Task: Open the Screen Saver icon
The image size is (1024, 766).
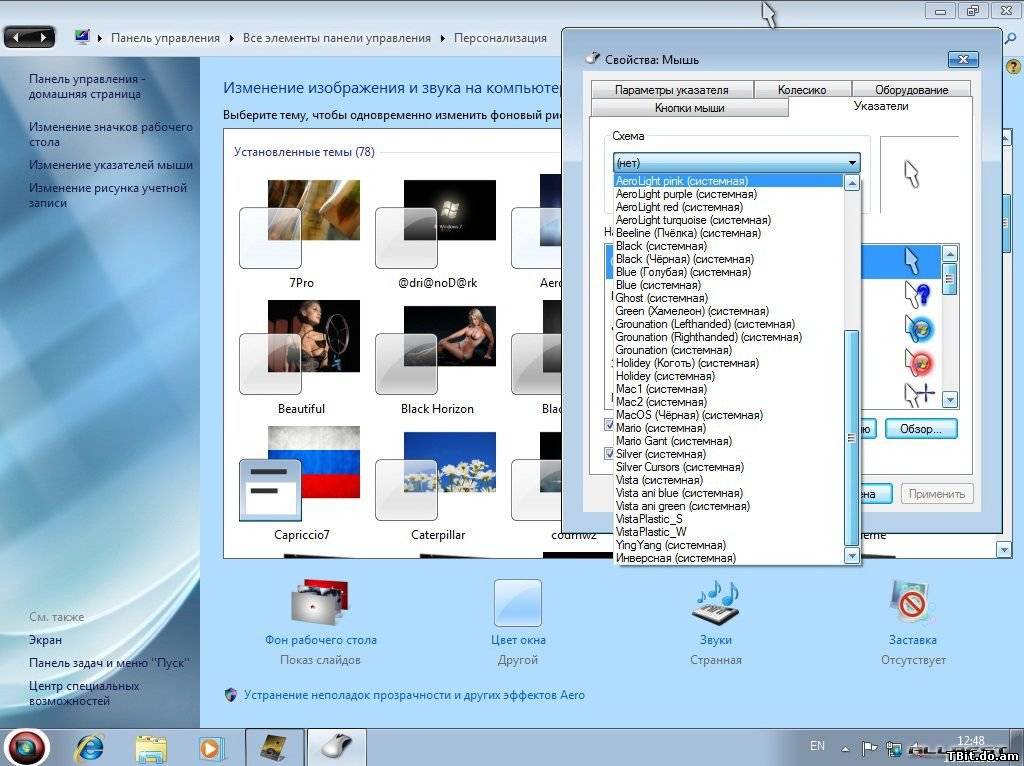Action: click(x=912, y=603)
